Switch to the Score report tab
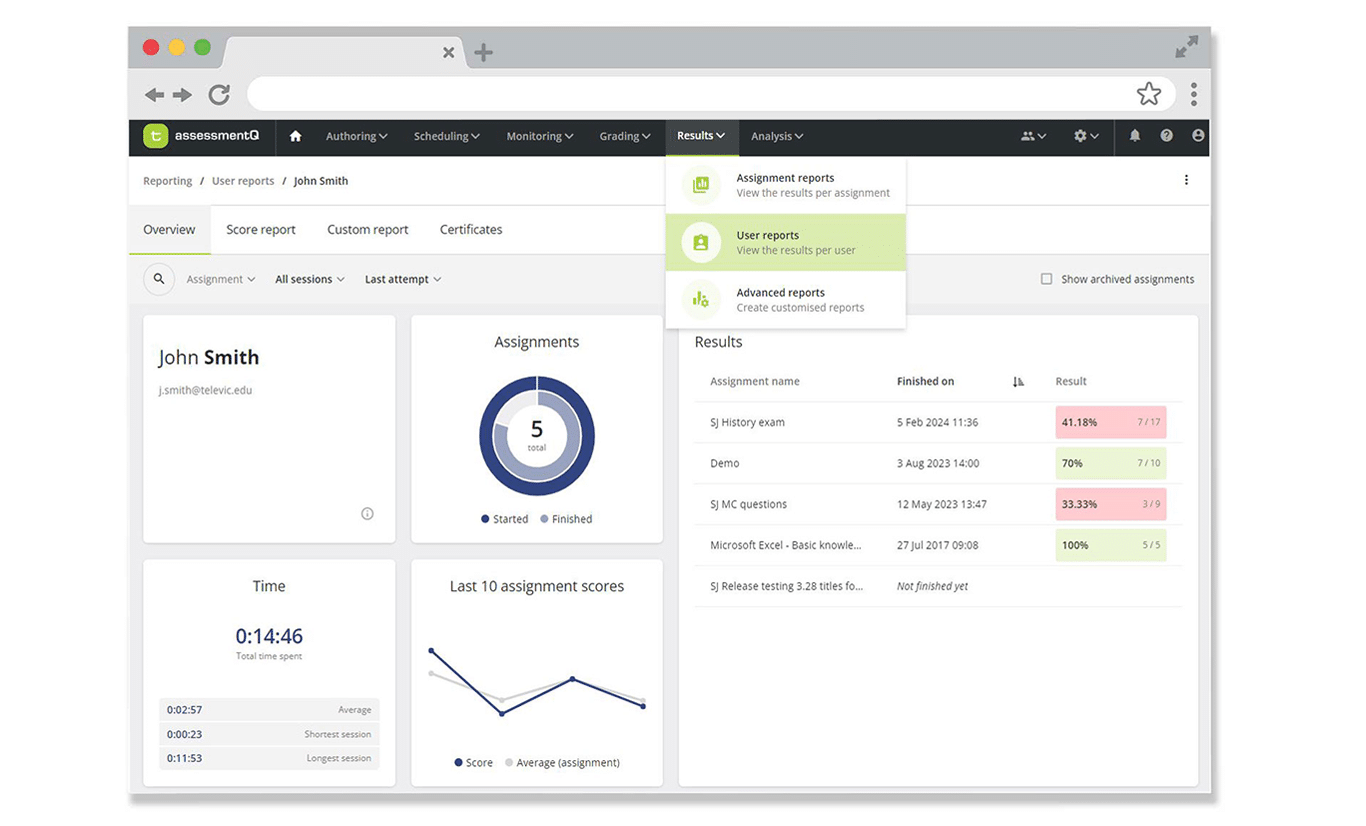The image size is (1366, 826). point(261,230)
